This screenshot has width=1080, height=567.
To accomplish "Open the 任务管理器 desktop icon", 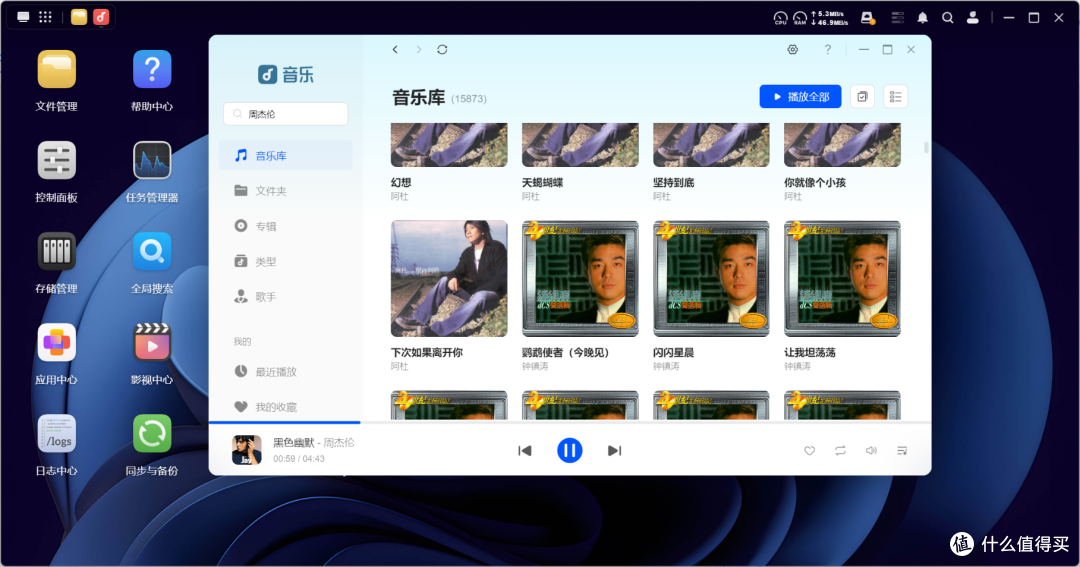I will [152, 161].
